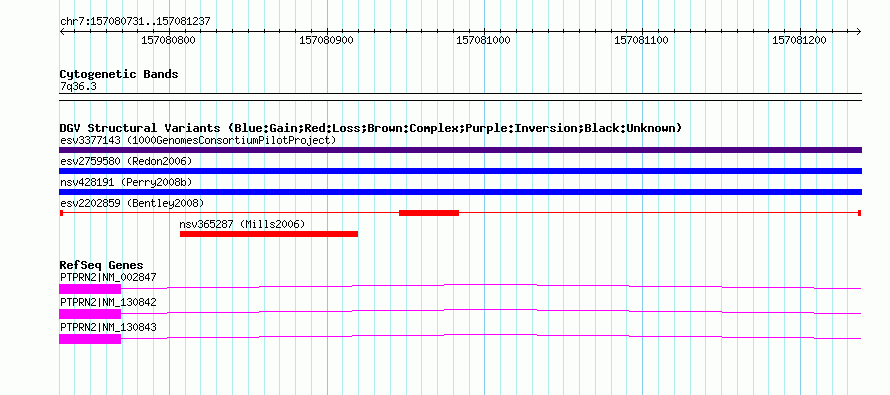Click the PTPRN2|NM_130843 gene label
Image resolution: width=890 pixels, height=395 pixels.
pos(108,327)
